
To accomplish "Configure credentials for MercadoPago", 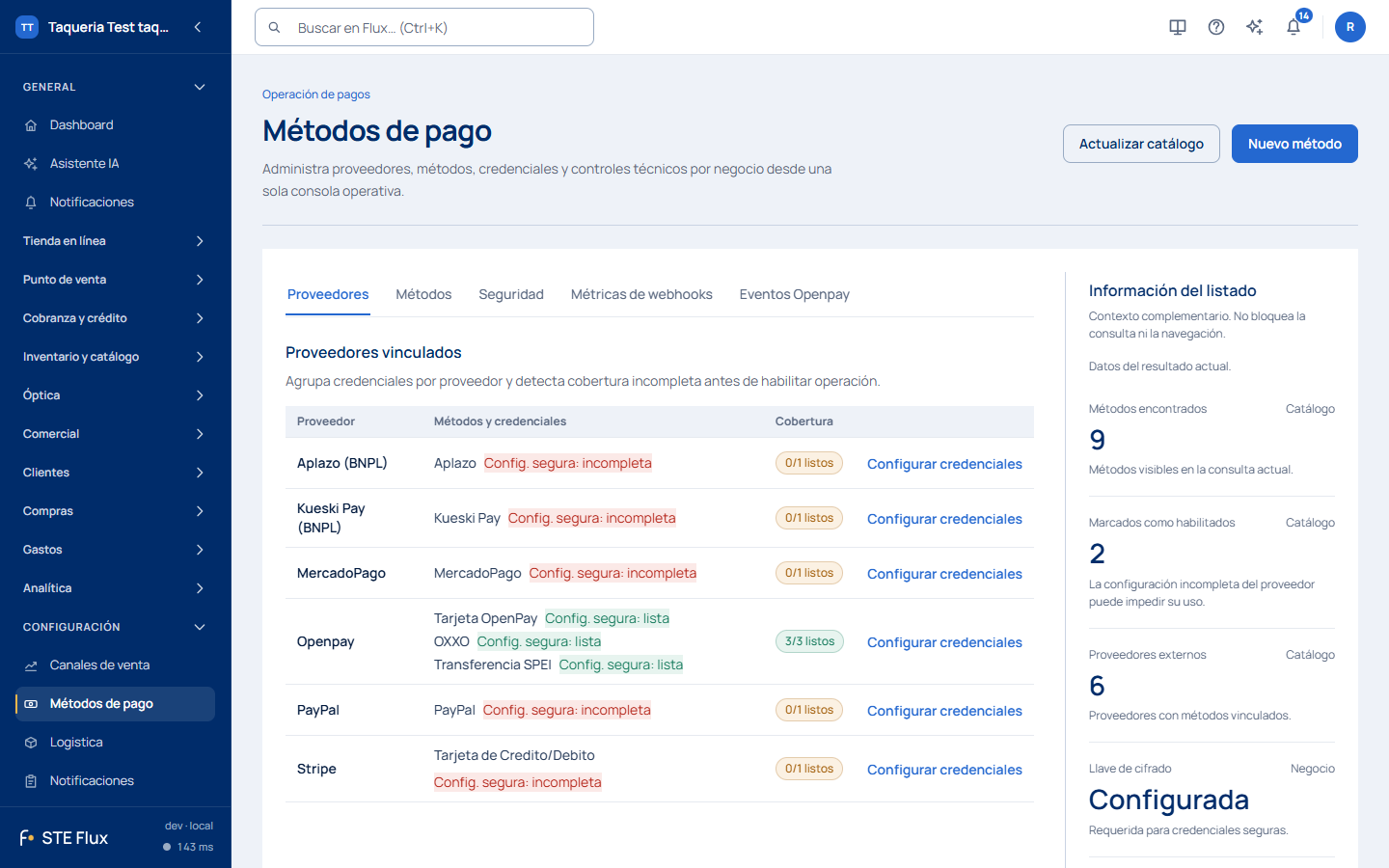I will 944,574.
